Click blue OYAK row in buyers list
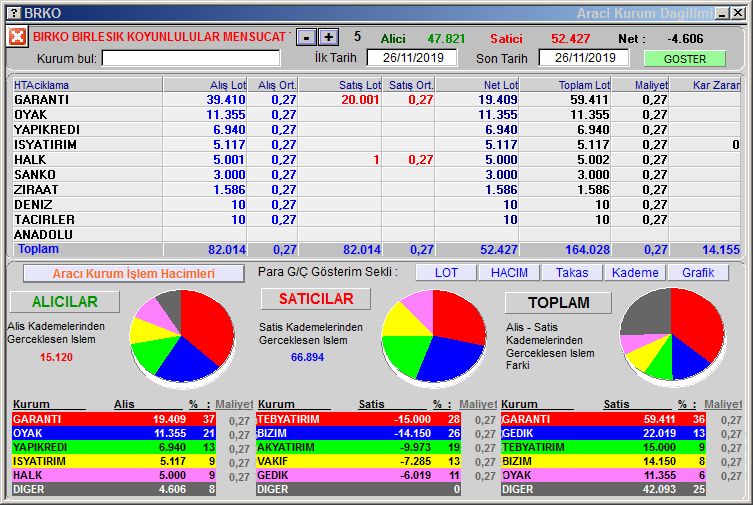Viewport: 753px width, 505px height. [x=114, y=433]
